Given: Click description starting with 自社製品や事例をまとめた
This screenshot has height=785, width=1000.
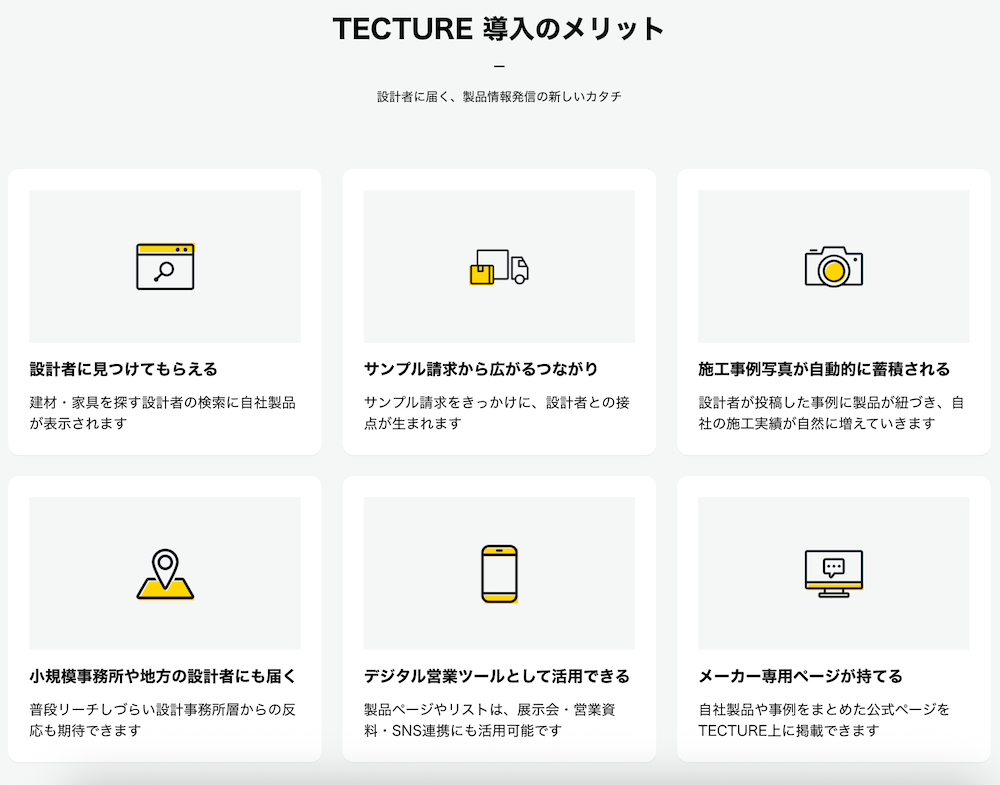Looking at the screenshot, I should coord(824,719).
